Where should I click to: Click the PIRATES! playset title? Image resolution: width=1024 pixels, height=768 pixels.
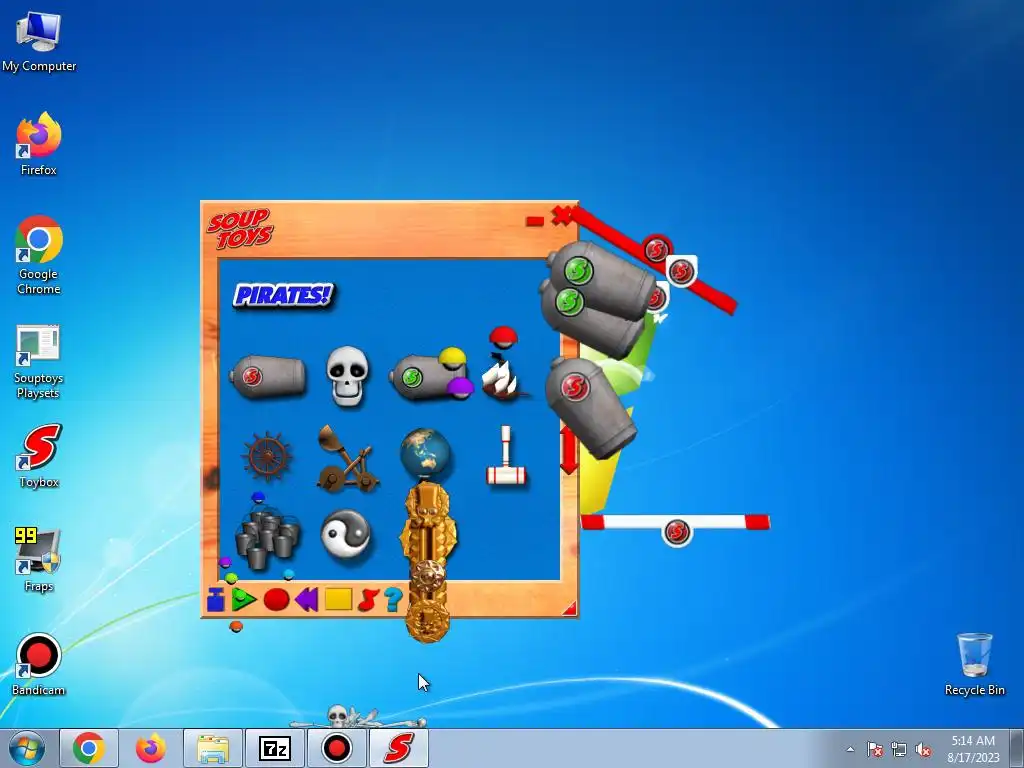tap(283, 295)
